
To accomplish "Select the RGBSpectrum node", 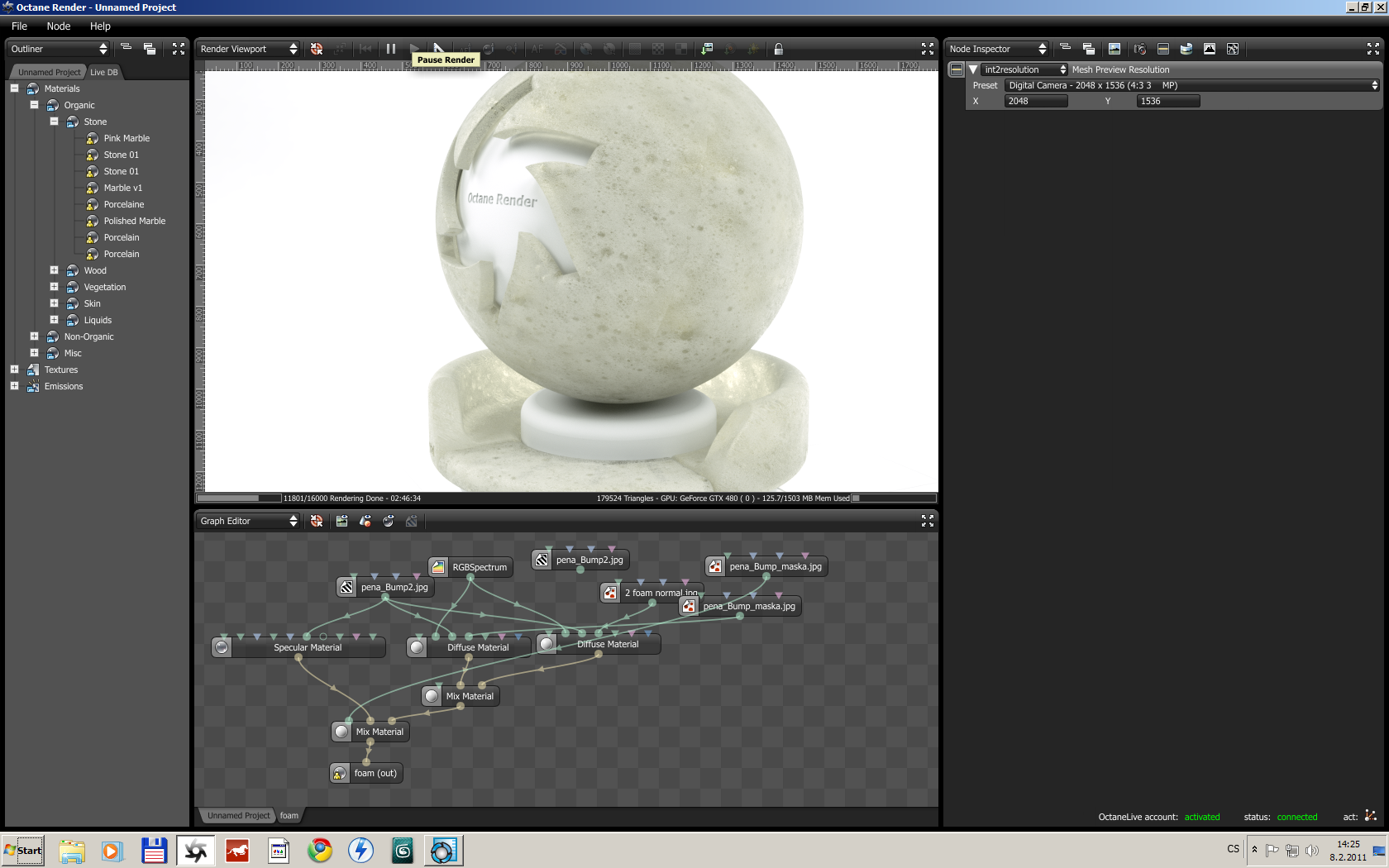I will point(470,567).
